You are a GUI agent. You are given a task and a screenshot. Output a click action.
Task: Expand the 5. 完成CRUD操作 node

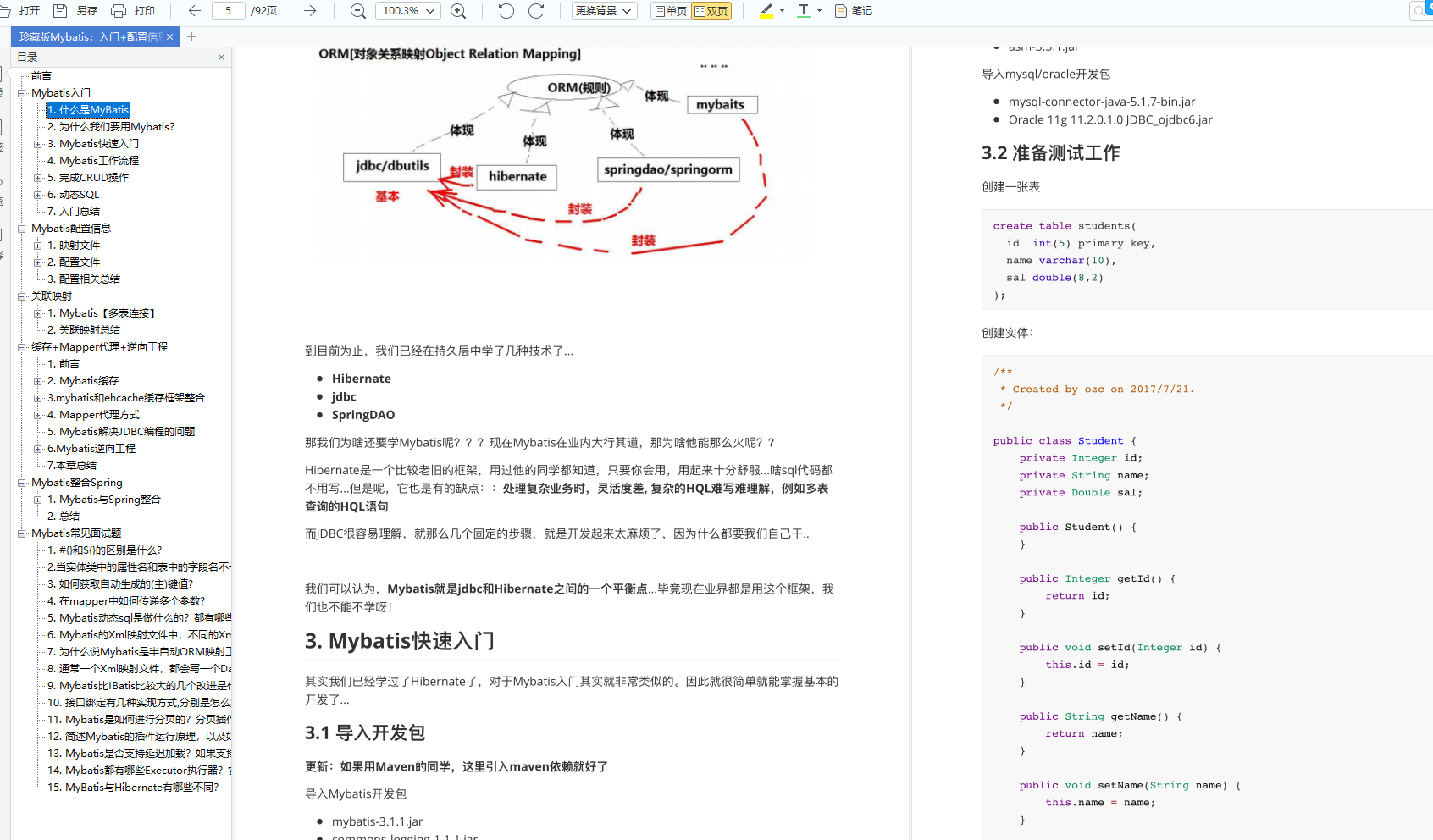point(37,178)
